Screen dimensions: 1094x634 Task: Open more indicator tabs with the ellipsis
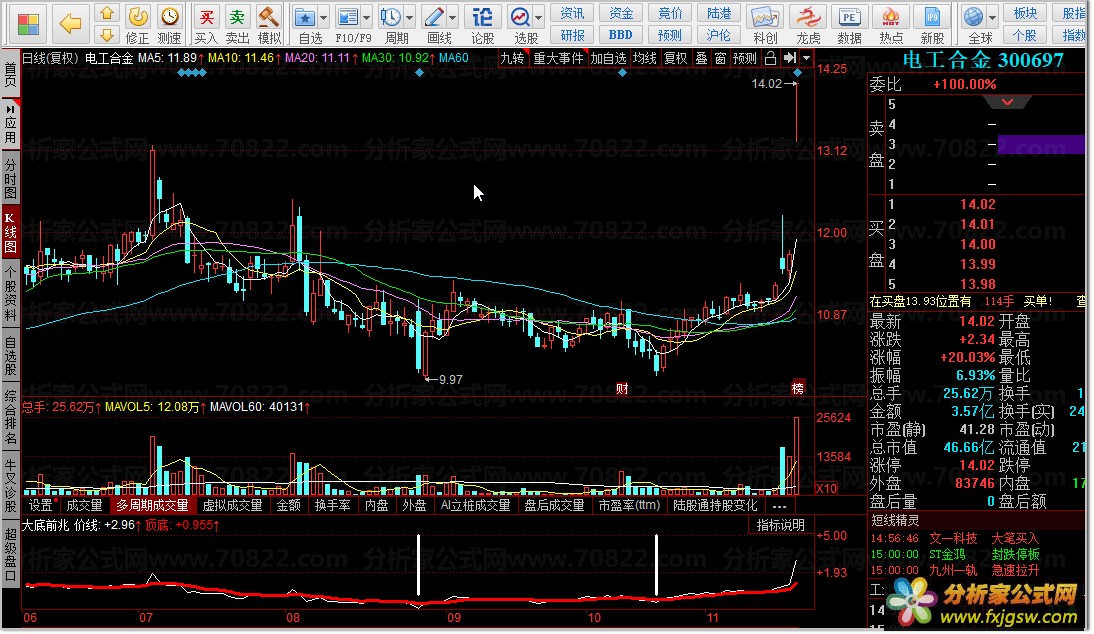tap(779, 506)
